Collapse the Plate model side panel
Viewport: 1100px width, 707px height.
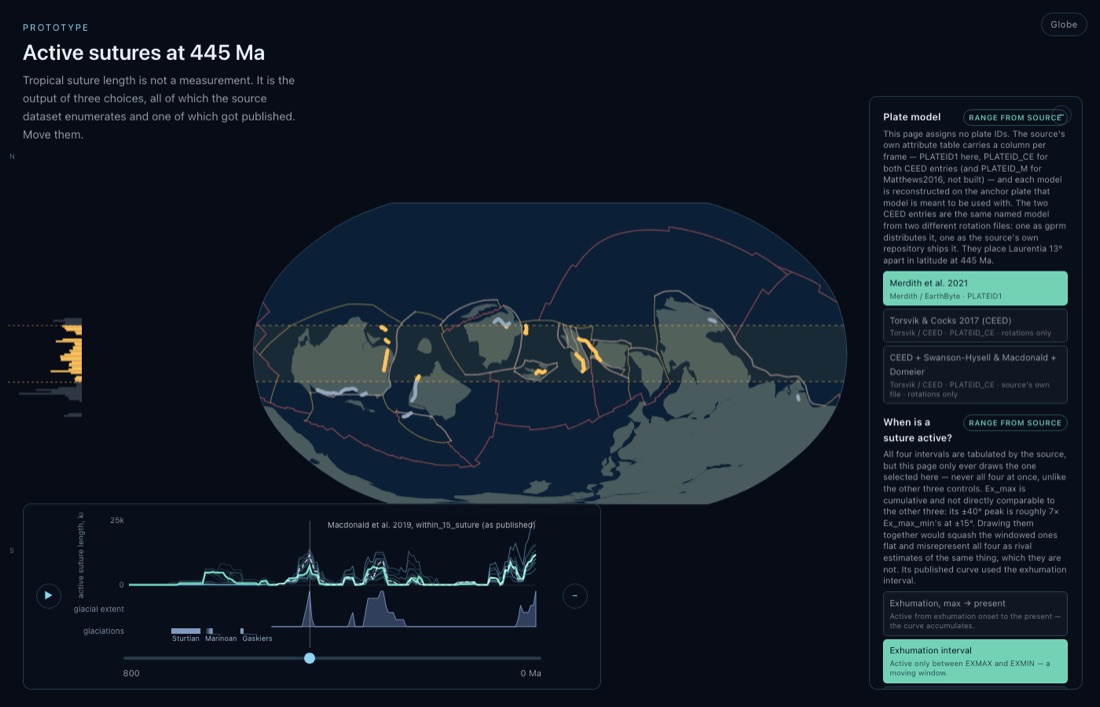point(1061,114)
